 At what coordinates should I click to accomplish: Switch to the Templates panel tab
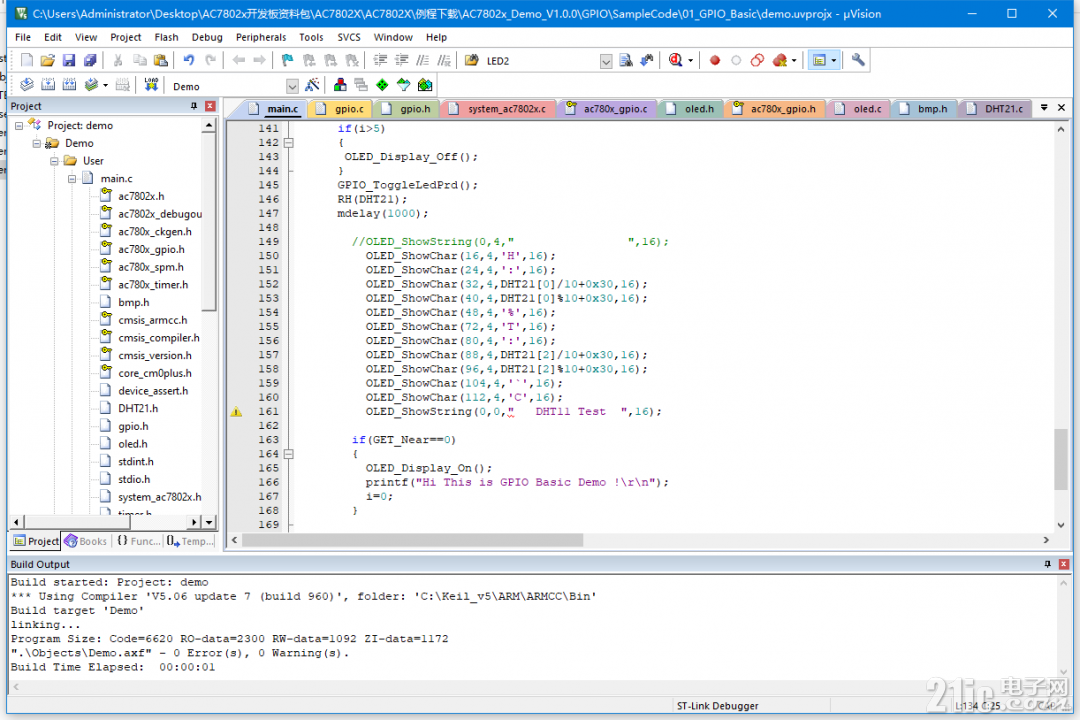[x=190, y=541]
